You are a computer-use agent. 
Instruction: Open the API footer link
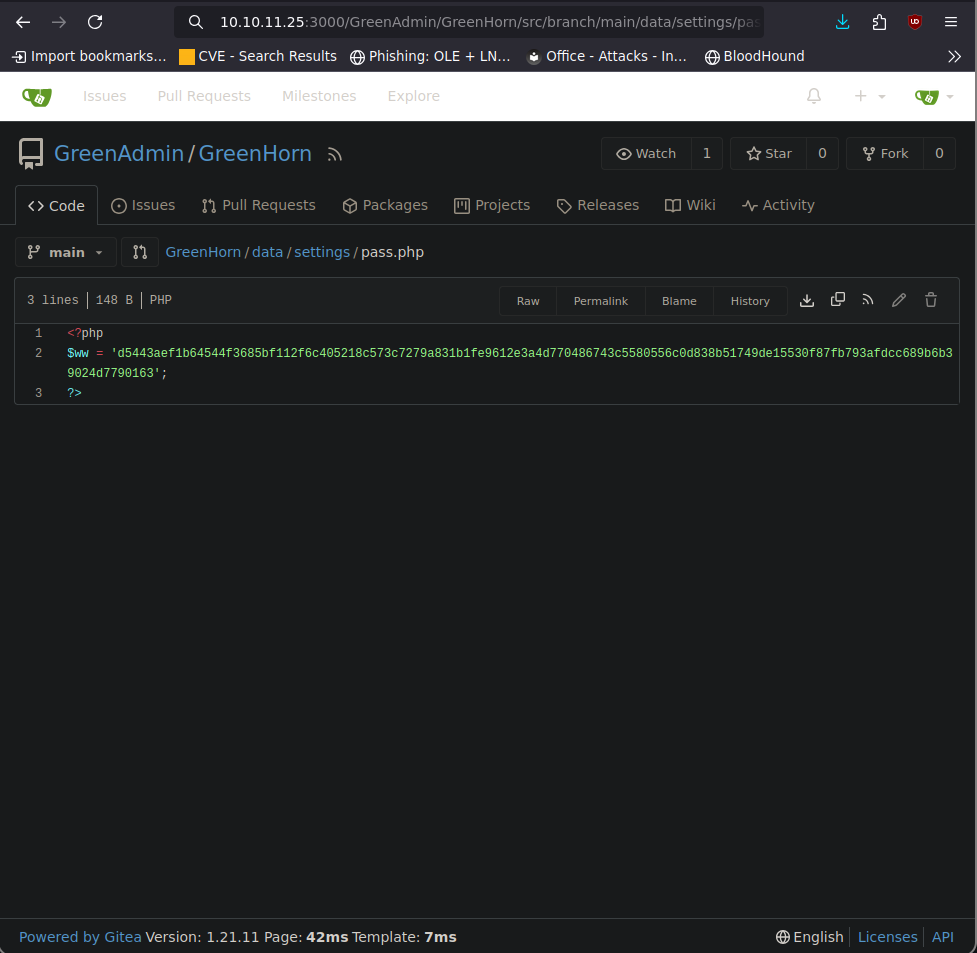(x=943, y=937)
